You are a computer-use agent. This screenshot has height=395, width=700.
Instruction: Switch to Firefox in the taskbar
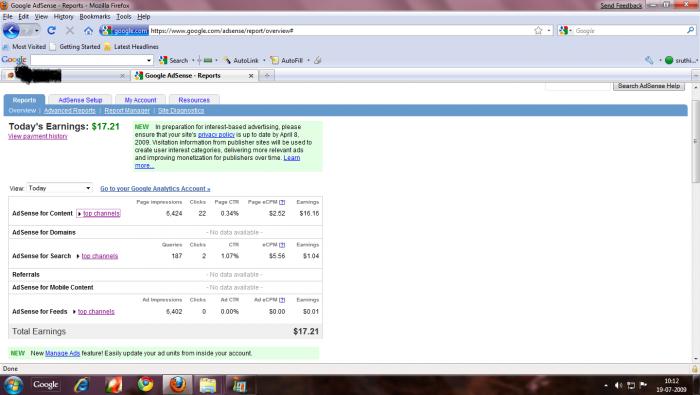177,385
